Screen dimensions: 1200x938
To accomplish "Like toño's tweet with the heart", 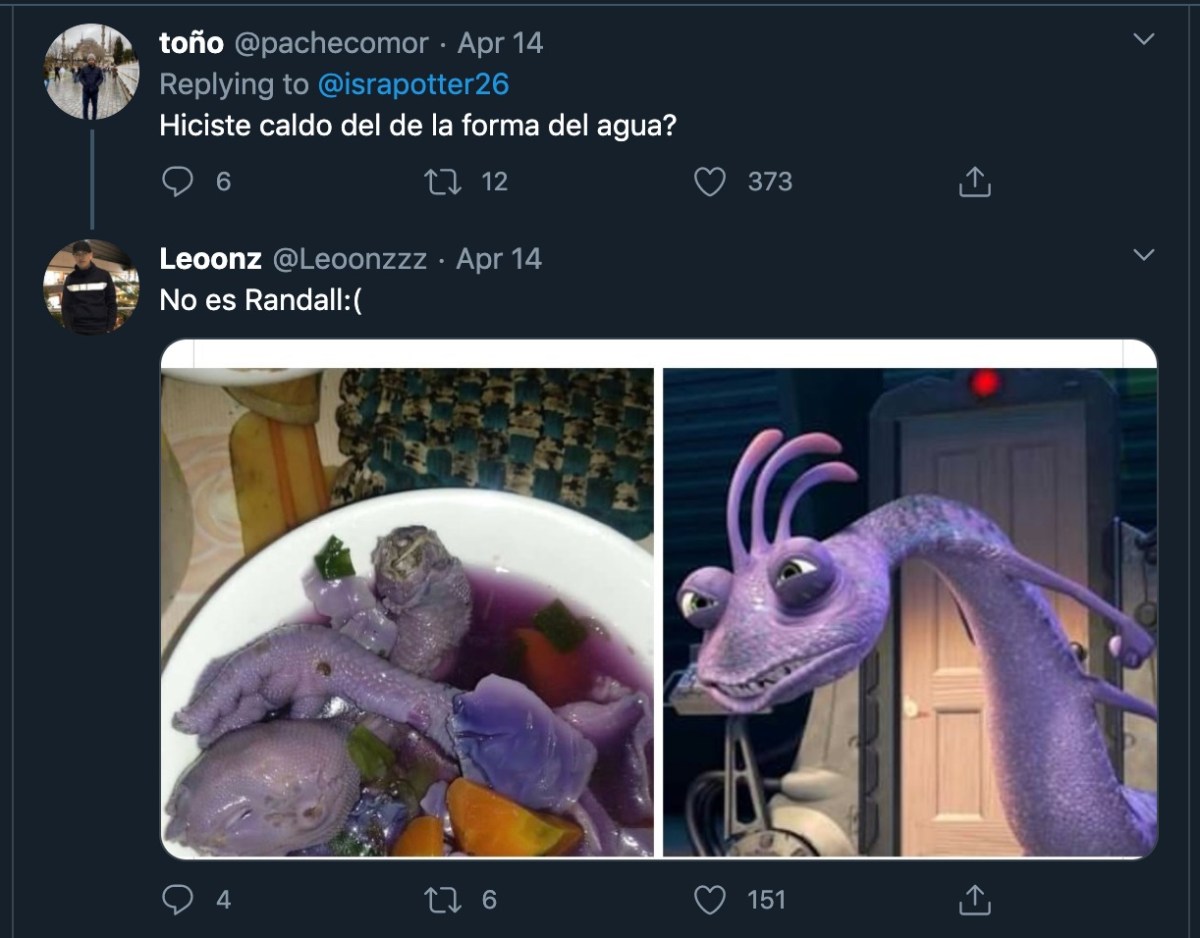I will point(710,182).
